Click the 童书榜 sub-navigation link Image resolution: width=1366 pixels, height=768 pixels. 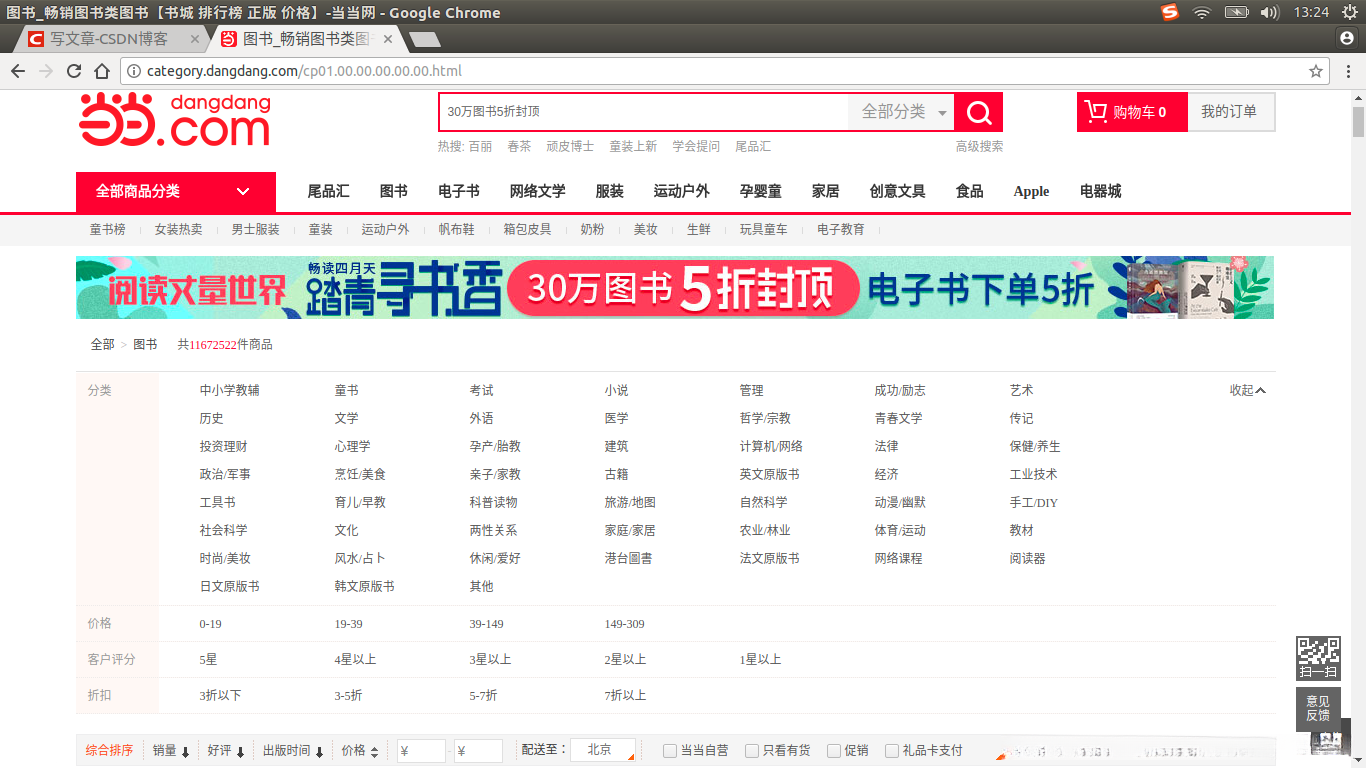(x=108, y=230)
